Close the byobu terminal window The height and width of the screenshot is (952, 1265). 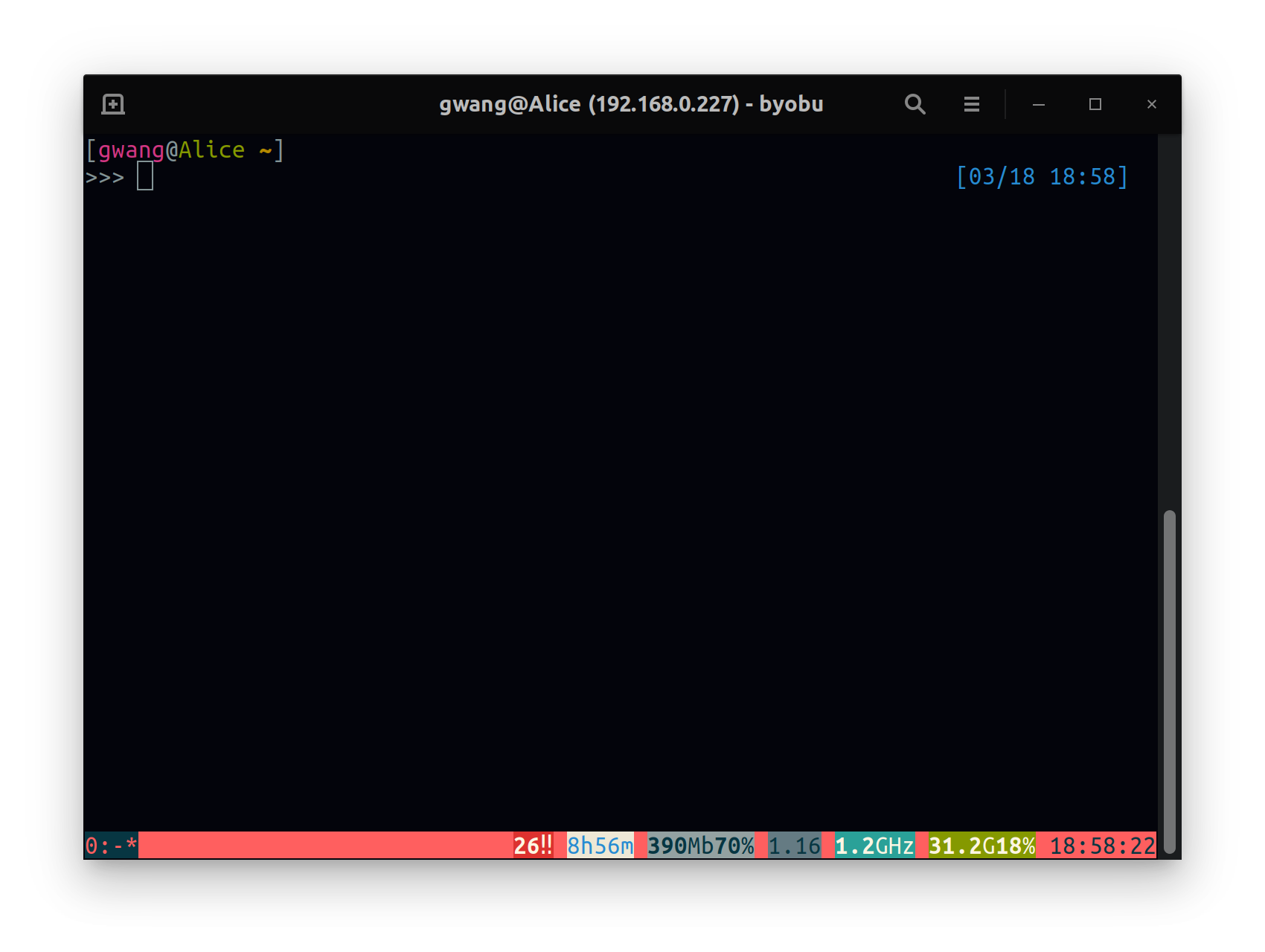[1151, 104]
